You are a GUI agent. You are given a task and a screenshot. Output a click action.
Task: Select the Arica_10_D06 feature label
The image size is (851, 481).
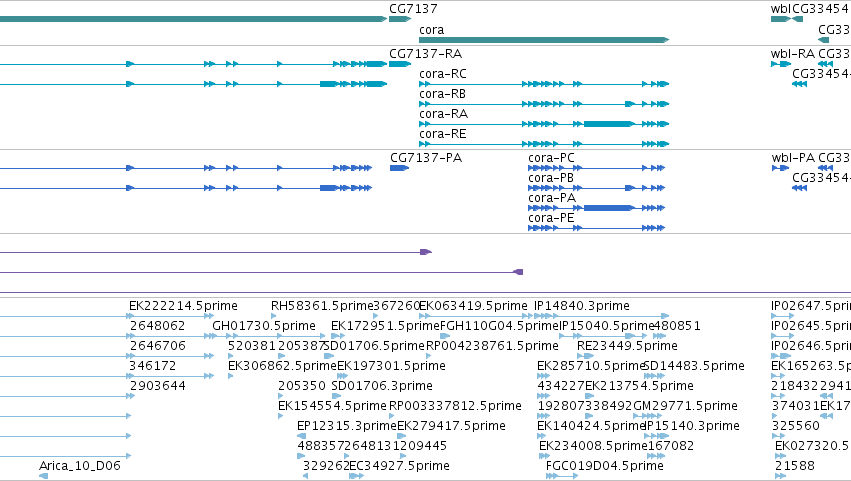[x=80, y=466]
